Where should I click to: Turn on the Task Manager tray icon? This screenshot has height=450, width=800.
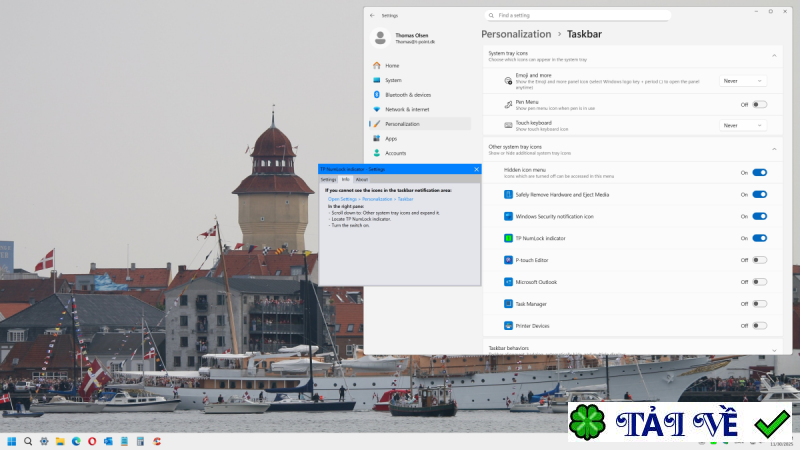point(759,304)
